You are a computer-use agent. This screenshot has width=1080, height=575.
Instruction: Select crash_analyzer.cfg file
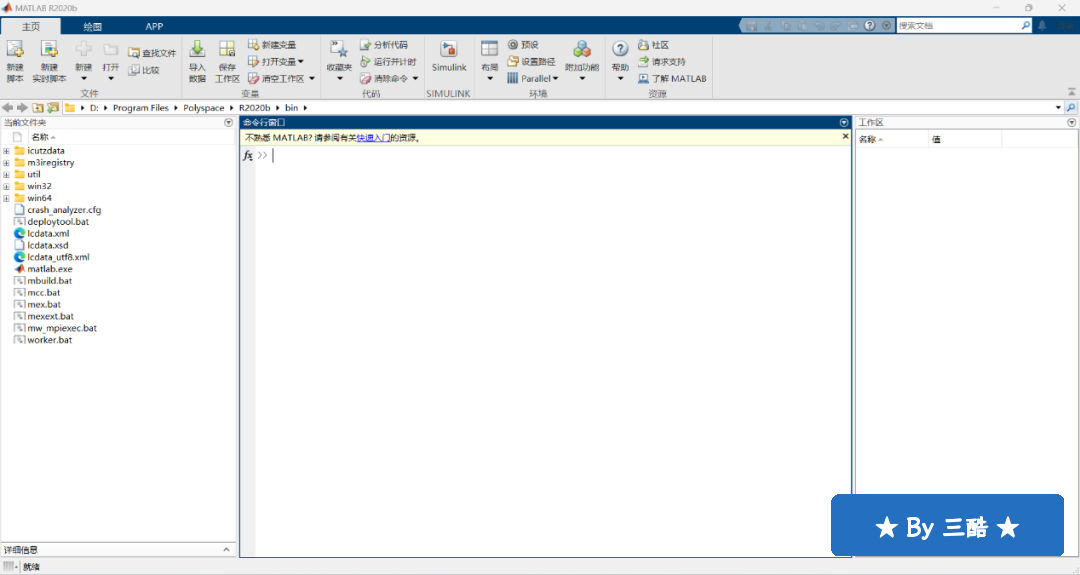click(64, 210)
